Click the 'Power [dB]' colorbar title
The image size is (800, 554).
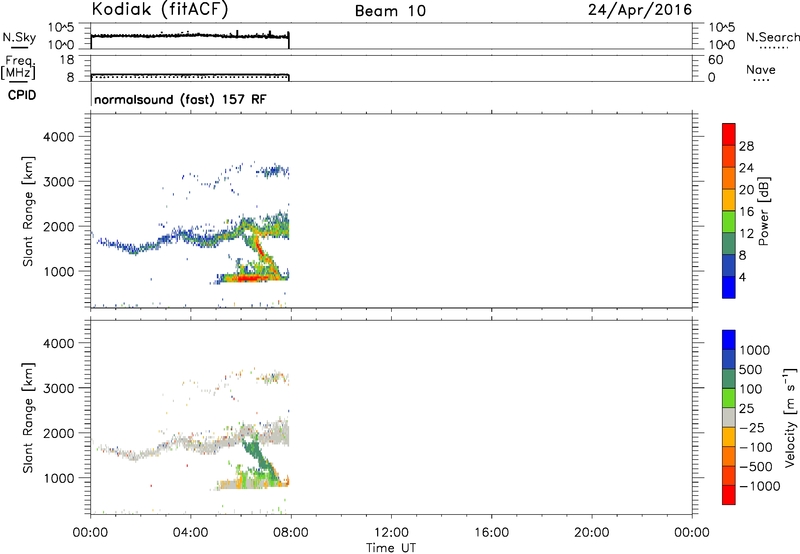(764, 211)
